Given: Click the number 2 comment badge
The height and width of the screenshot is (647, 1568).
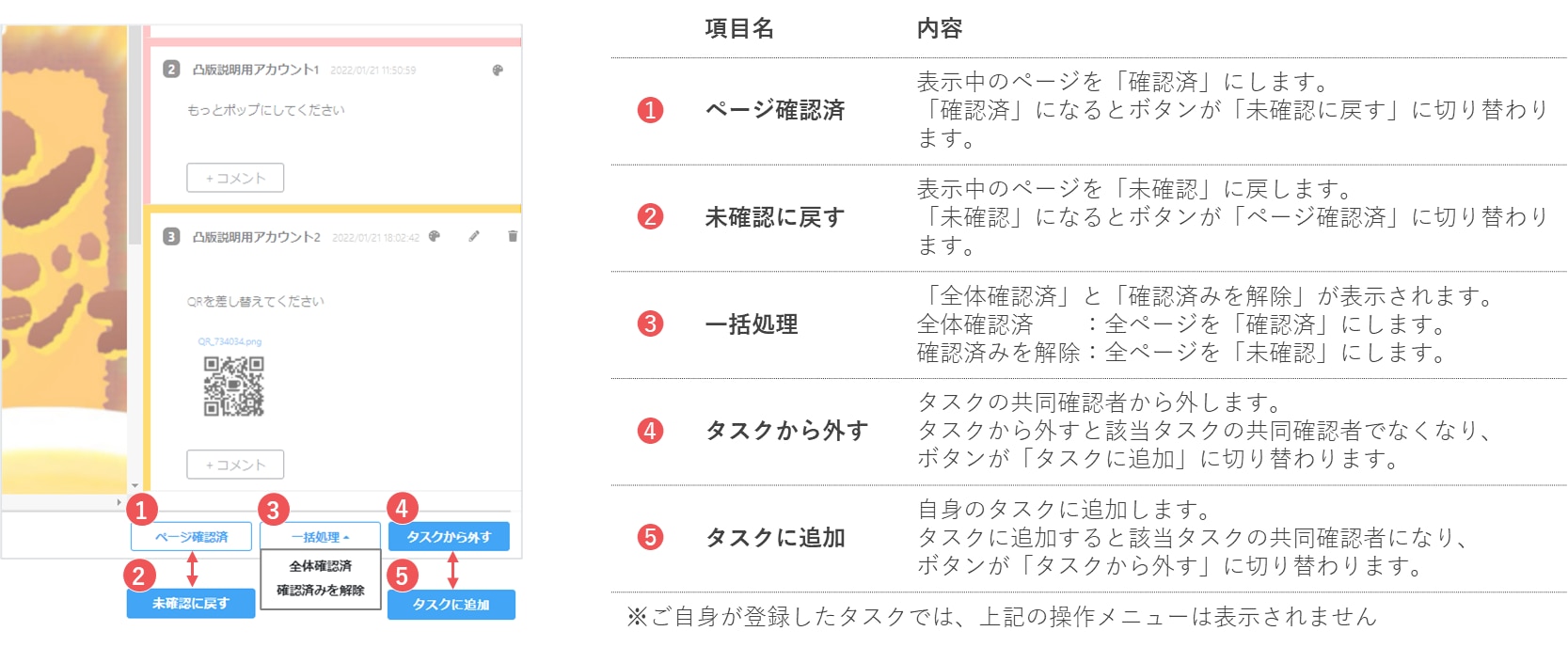Looking at the screenshot, I should (x=171, y=70).
